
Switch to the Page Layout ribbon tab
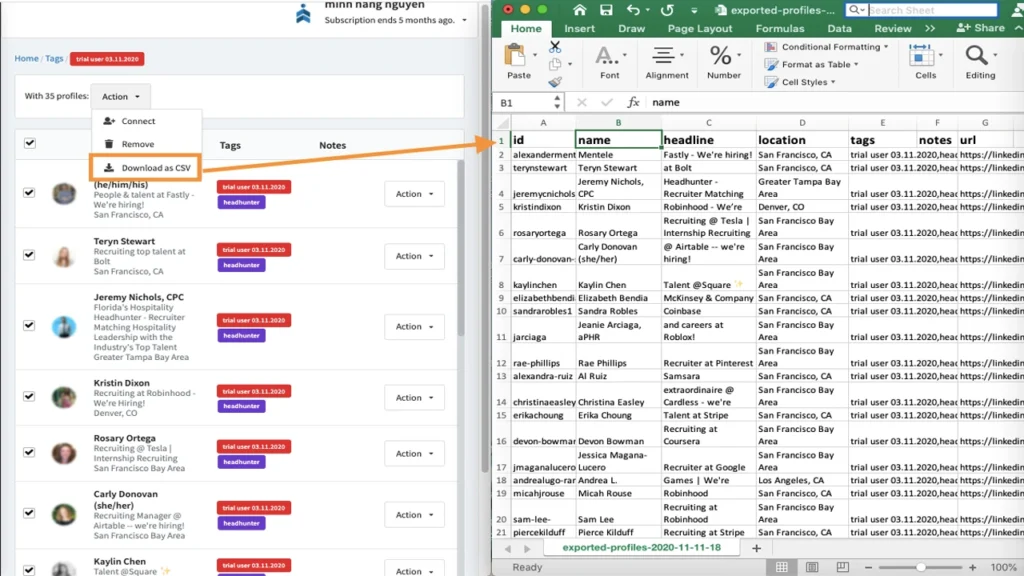[x=699, y=29]
